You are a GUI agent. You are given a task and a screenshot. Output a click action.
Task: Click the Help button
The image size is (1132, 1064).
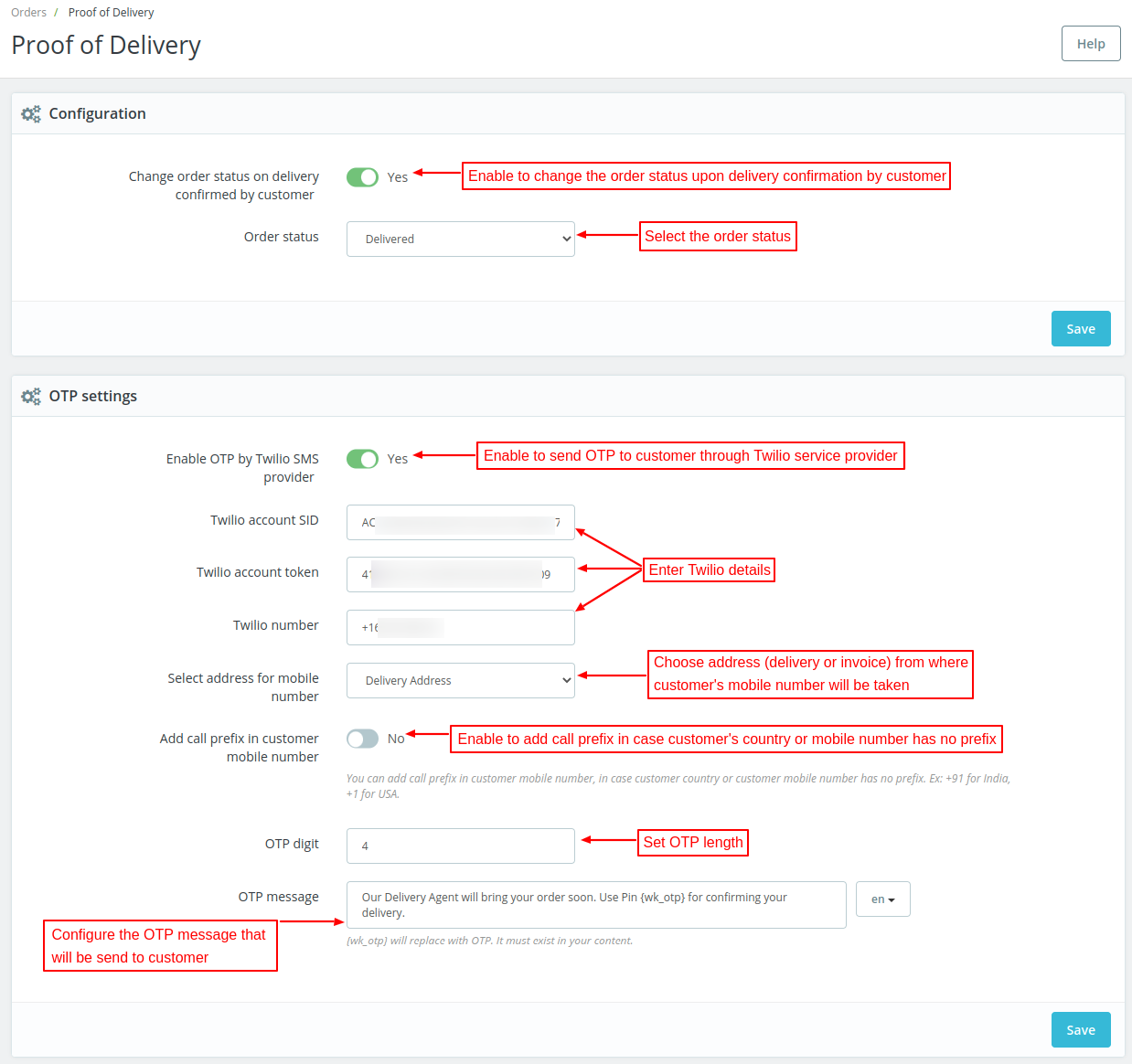point(1090,43)
